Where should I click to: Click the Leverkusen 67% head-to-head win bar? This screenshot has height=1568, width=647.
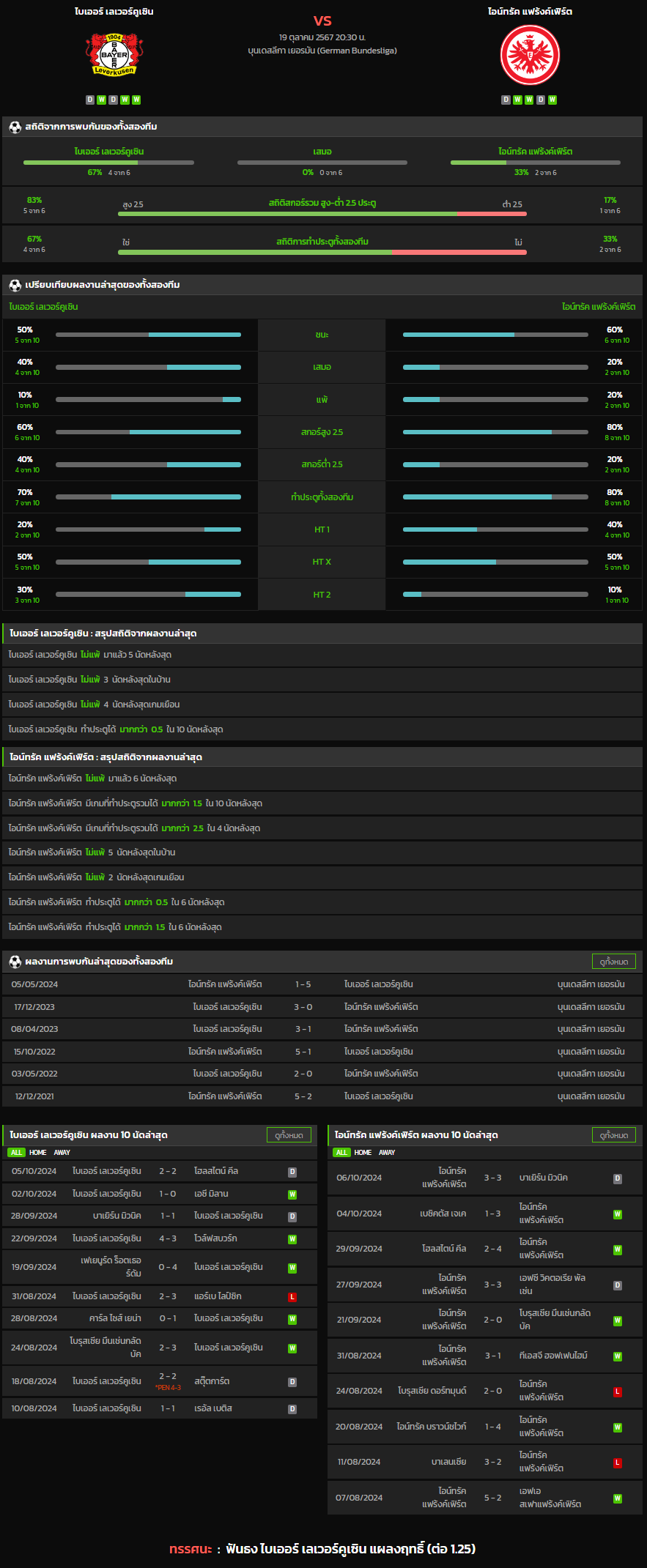108,163
